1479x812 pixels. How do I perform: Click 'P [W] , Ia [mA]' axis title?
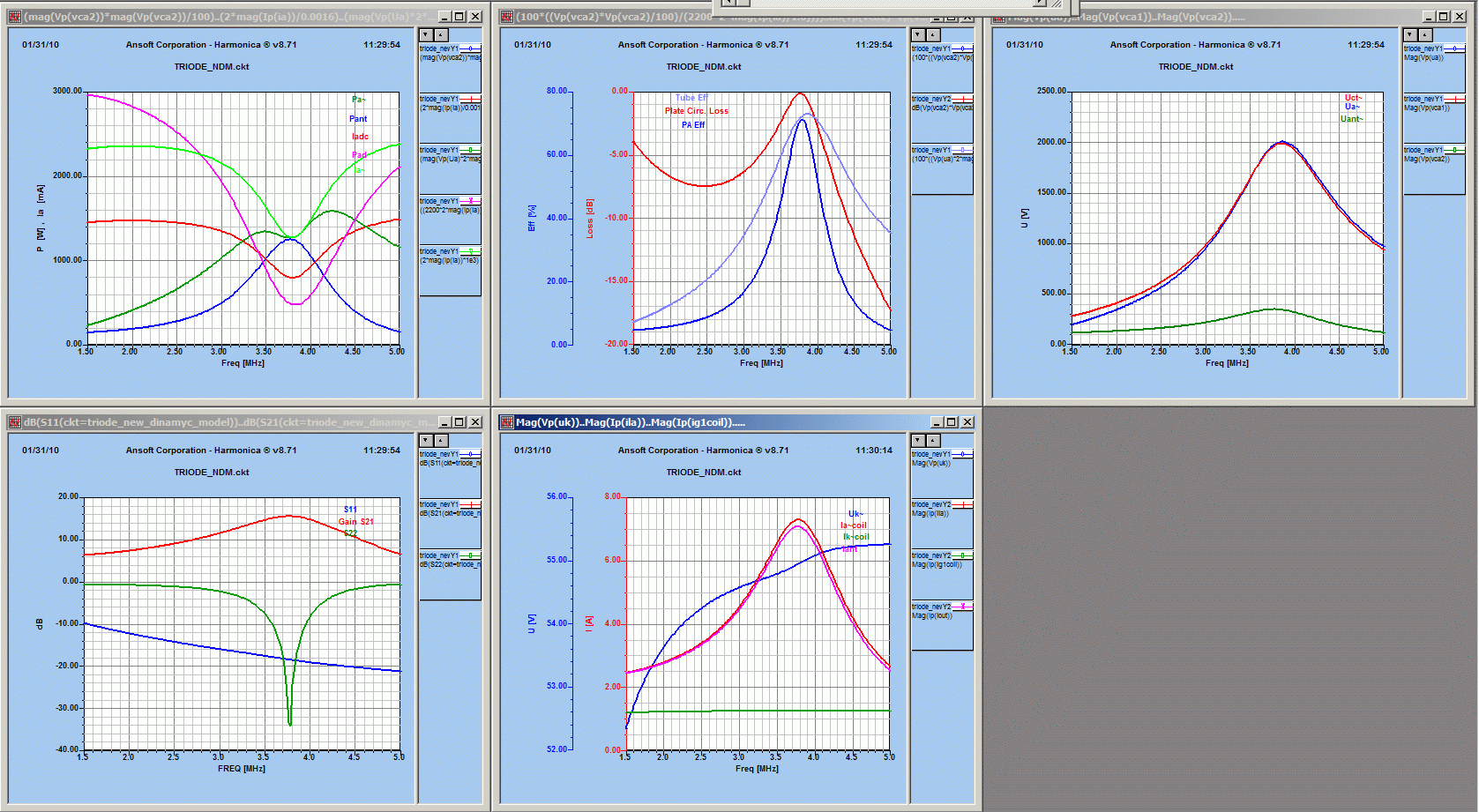[41, 218]
